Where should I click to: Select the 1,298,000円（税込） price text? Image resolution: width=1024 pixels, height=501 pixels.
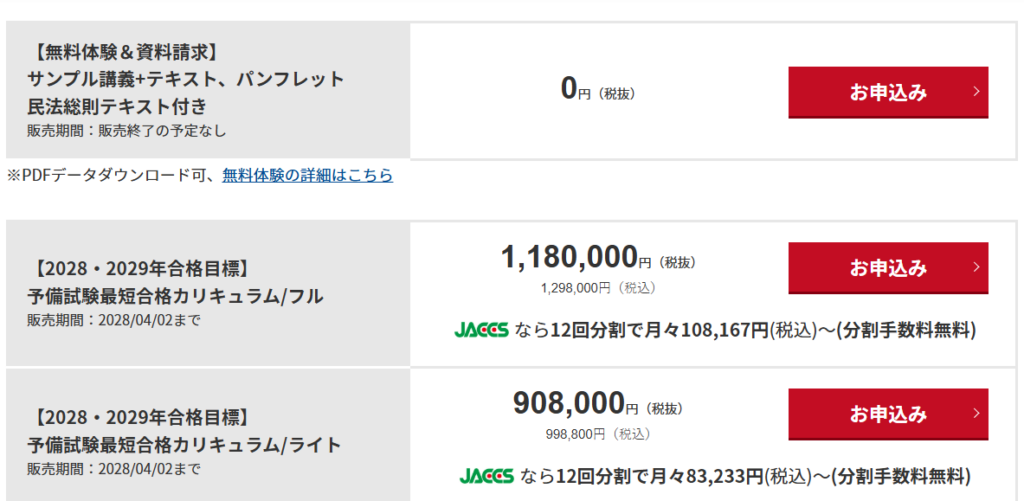(597, 288)
